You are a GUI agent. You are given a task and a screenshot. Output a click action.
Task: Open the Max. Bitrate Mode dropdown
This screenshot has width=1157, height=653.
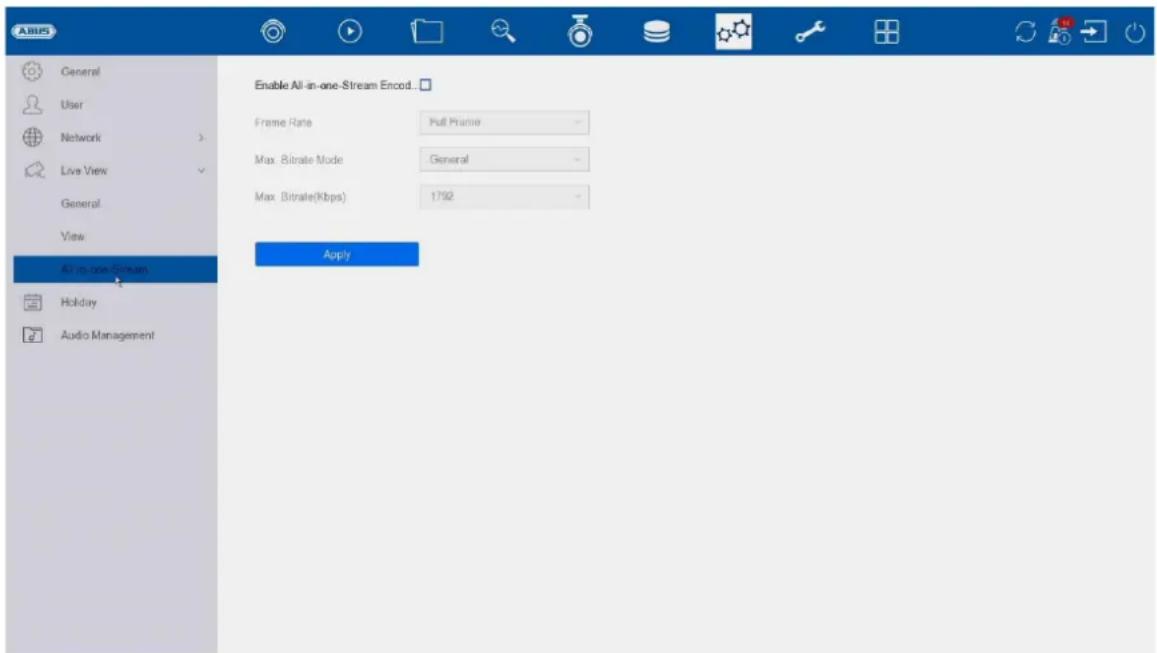pos(504,159)
